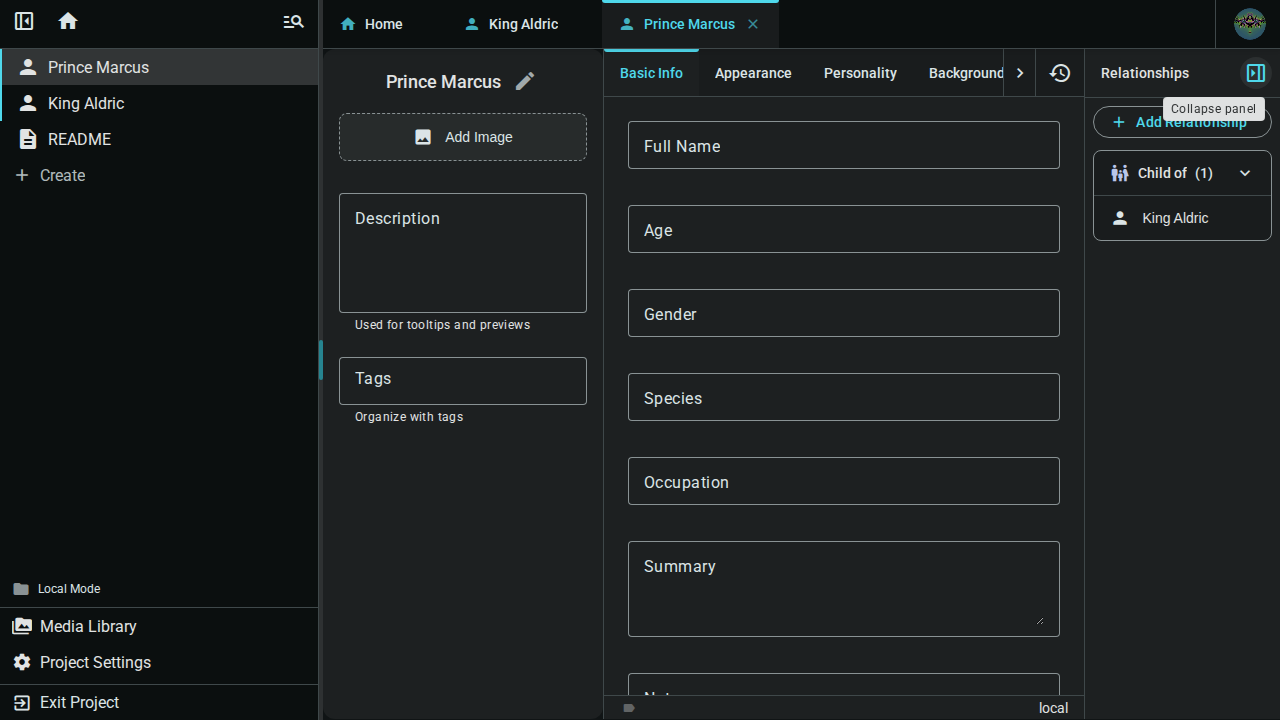Click Create in the sidebar
This screenshot has width=1280, height=720.
point(62,175)
